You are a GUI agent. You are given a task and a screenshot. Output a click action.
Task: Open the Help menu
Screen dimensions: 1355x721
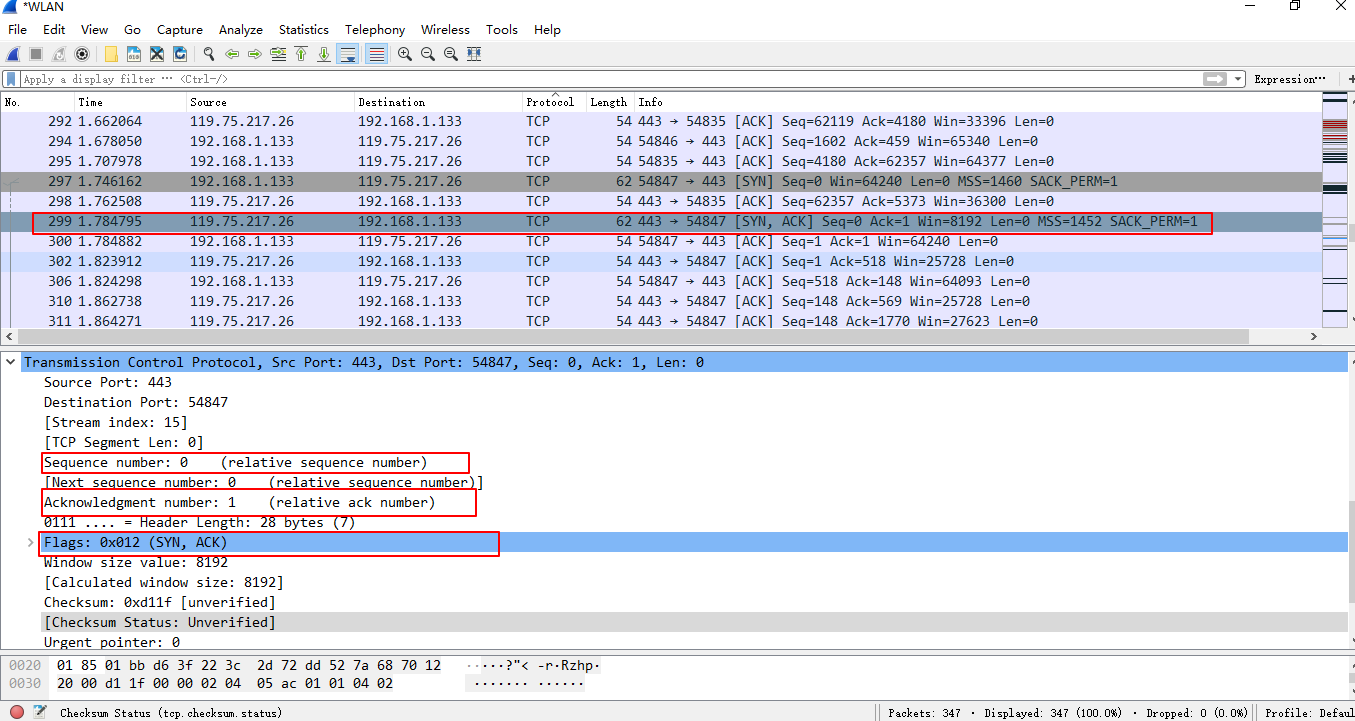click(x=547, y=30)
